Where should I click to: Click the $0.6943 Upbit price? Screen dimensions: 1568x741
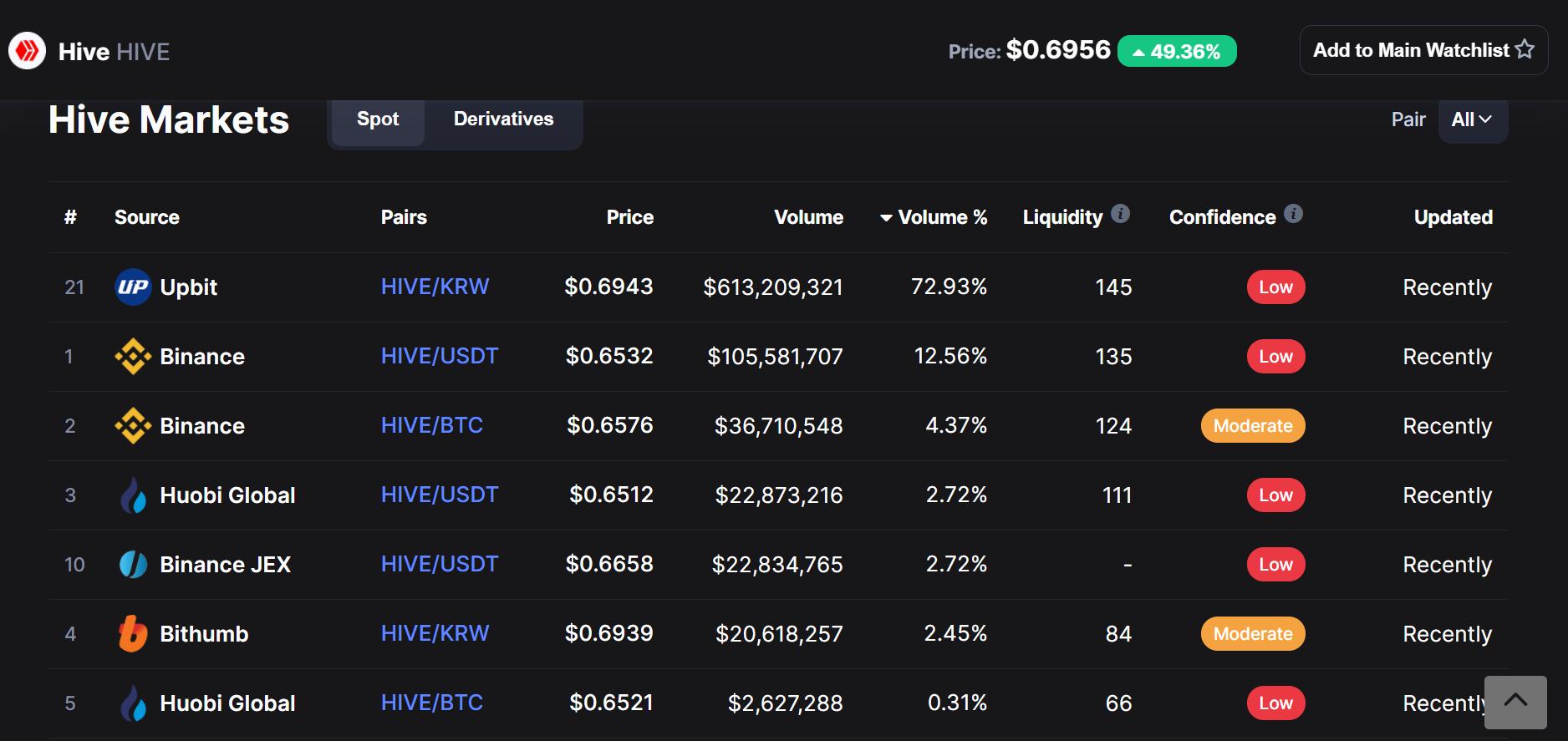pyautogui.click(x=608, y=287)
